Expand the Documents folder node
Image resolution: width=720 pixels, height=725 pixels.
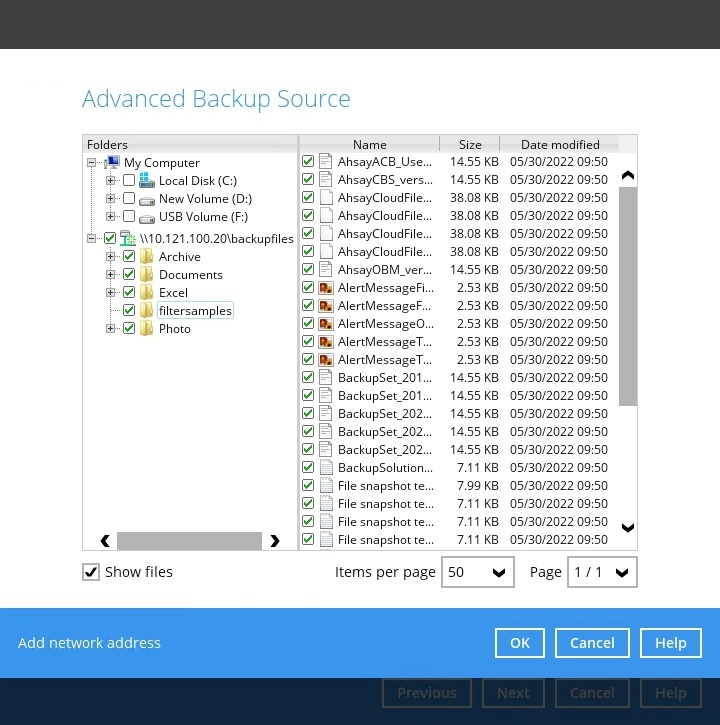111,274
